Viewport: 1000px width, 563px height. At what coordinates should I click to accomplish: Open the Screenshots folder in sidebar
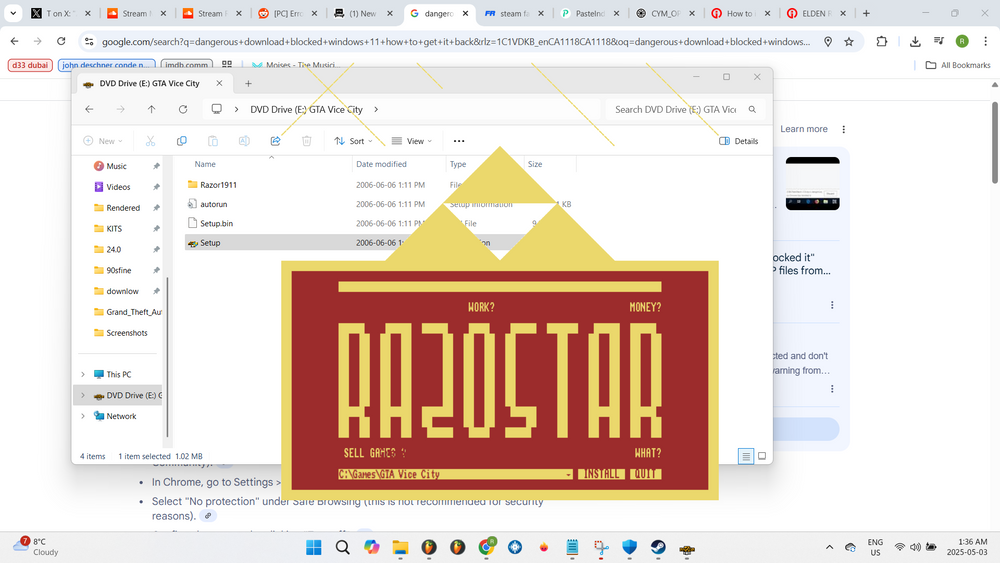(x=126, y=333)
